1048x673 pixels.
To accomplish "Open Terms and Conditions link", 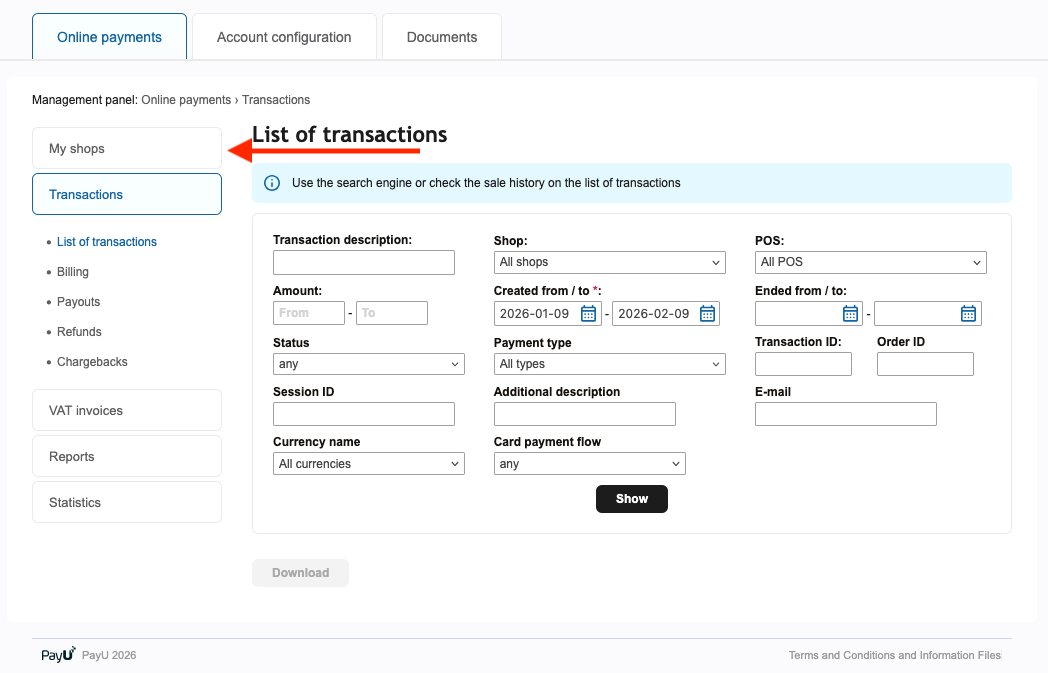I will pos(894,655).
